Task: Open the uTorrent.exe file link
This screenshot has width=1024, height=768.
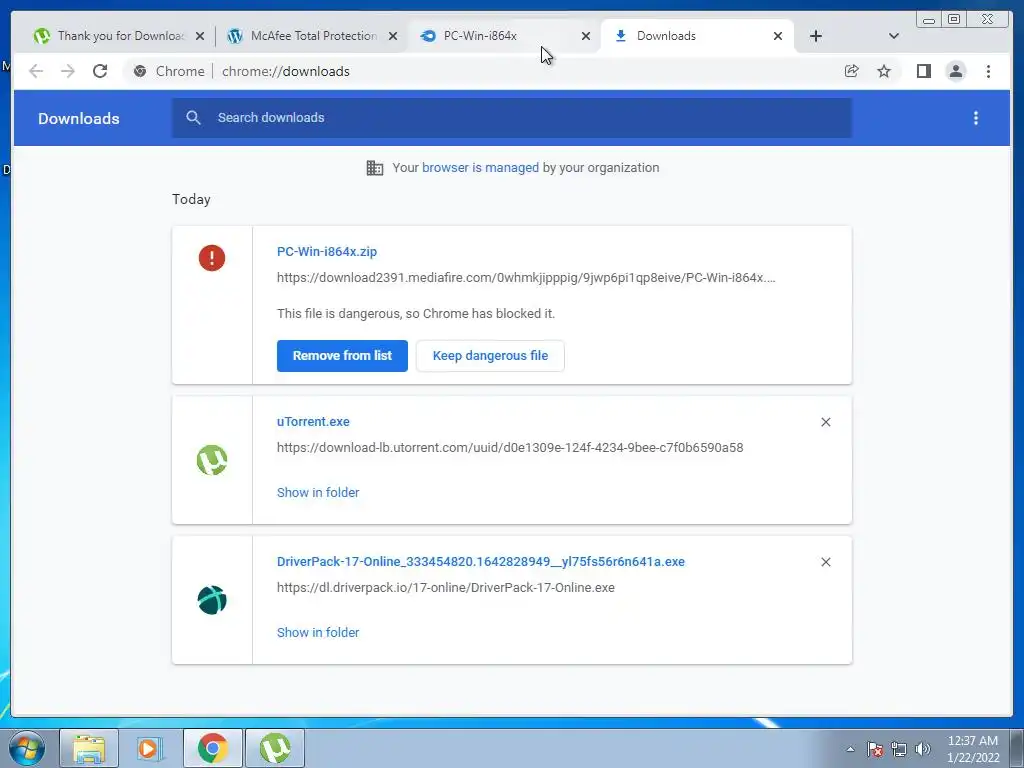Action: tap(313, 422)
